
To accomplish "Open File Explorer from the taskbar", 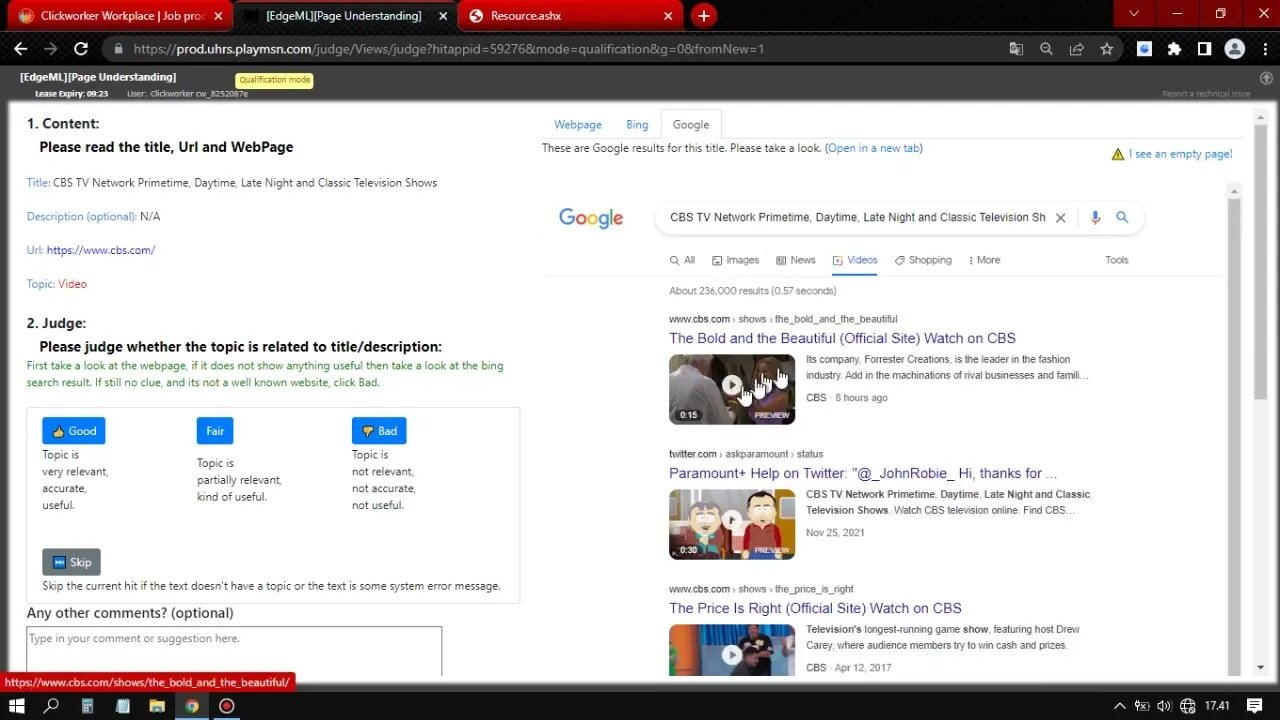I will (157, 705).
